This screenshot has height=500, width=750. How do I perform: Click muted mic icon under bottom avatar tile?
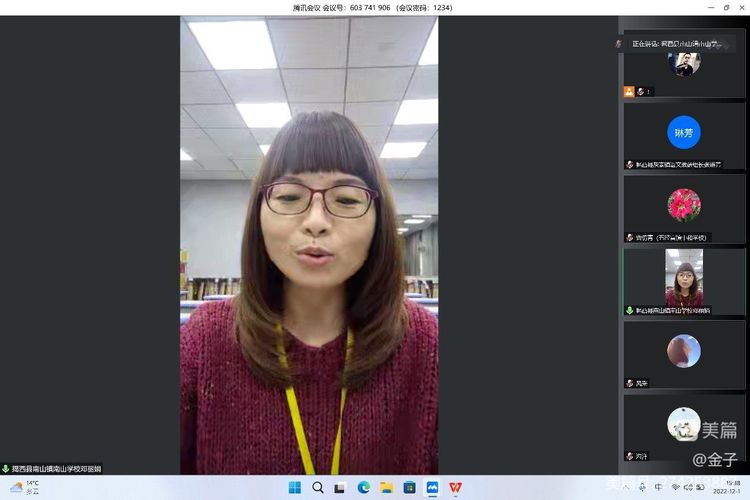[x=630, y=456]
